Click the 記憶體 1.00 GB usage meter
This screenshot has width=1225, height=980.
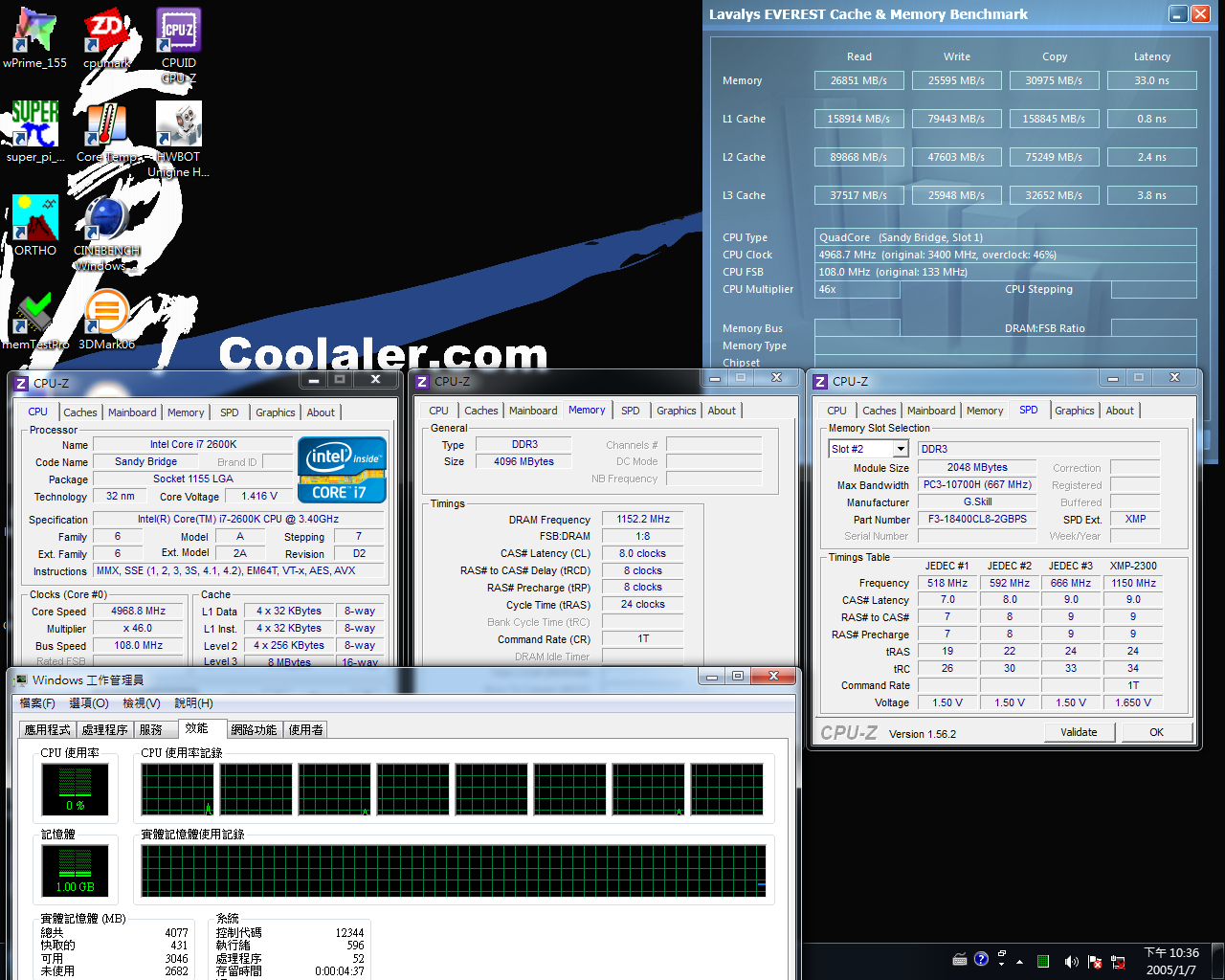(x=75, y=871)
